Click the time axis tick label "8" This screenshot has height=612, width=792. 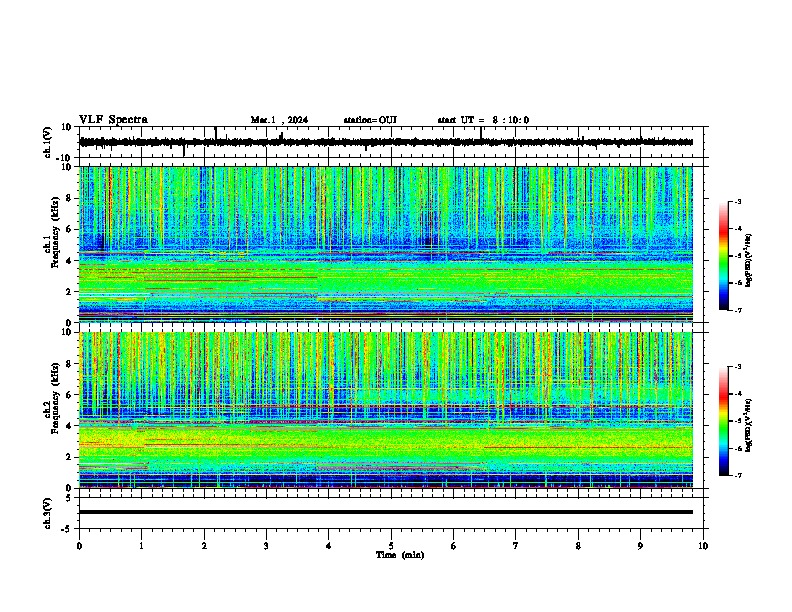578,546
